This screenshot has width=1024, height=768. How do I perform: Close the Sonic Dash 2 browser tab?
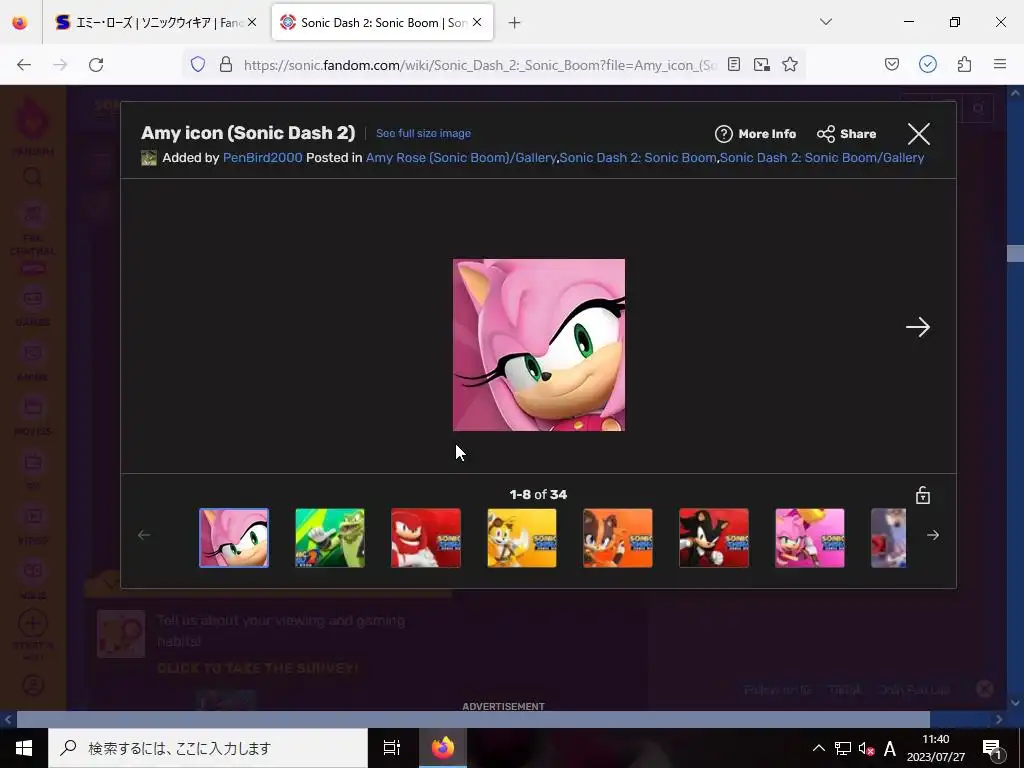click(477, 22)
